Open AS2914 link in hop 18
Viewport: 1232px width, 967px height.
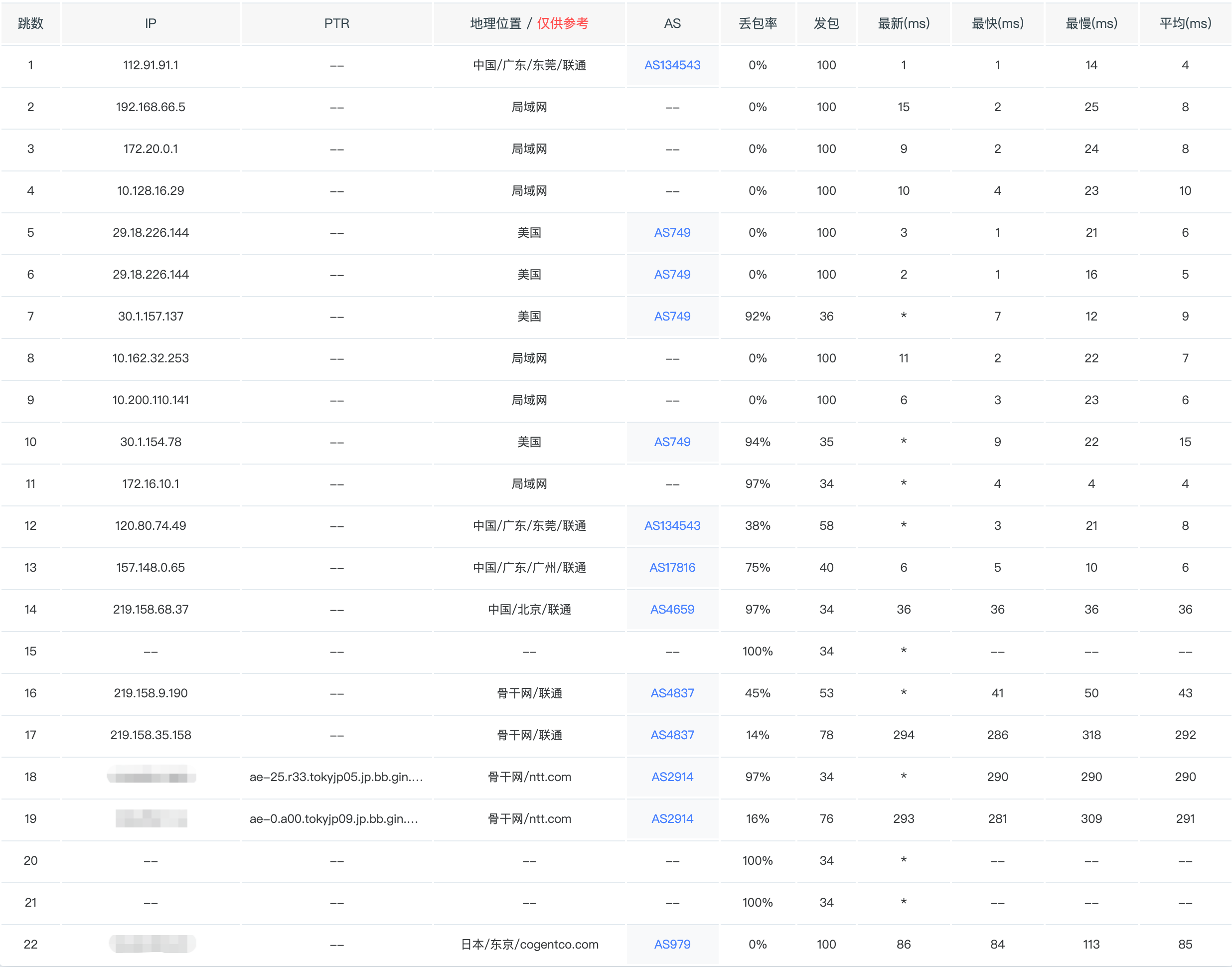(672, 777)
